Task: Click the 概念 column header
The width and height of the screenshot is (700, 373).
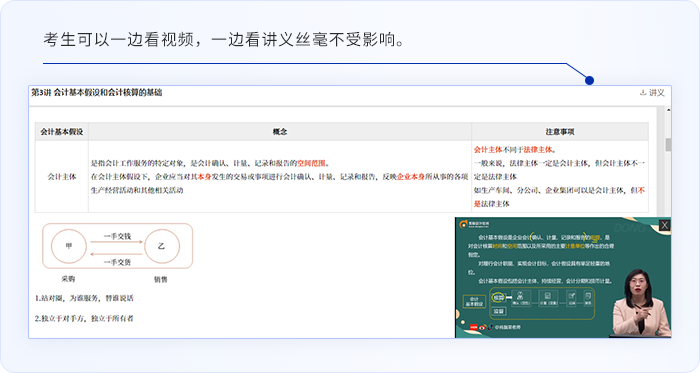Action: pos(280,132)
